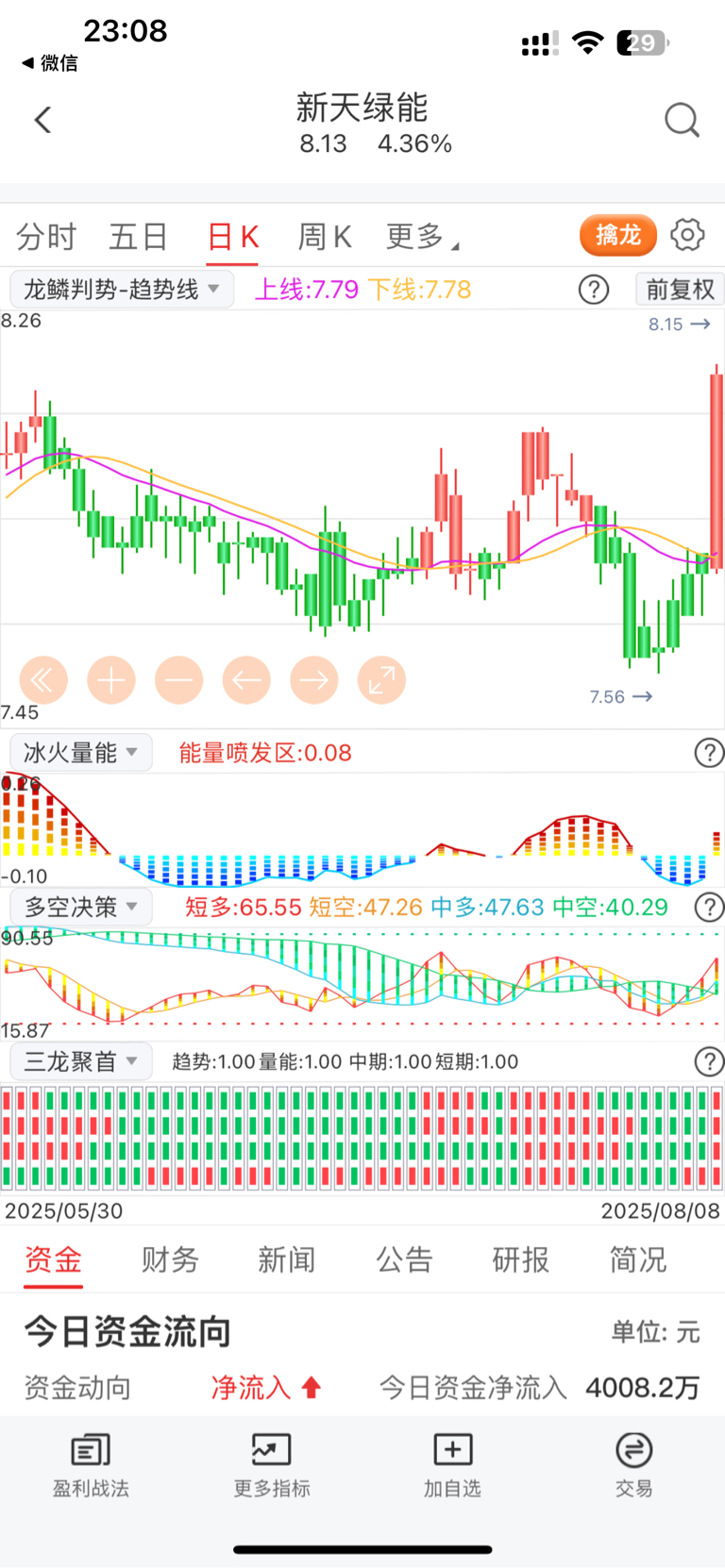Open 龙鳞判势-趋势线 indicator dropdown
Viewport: 725px width, 1568px height.
coord(121,289)
